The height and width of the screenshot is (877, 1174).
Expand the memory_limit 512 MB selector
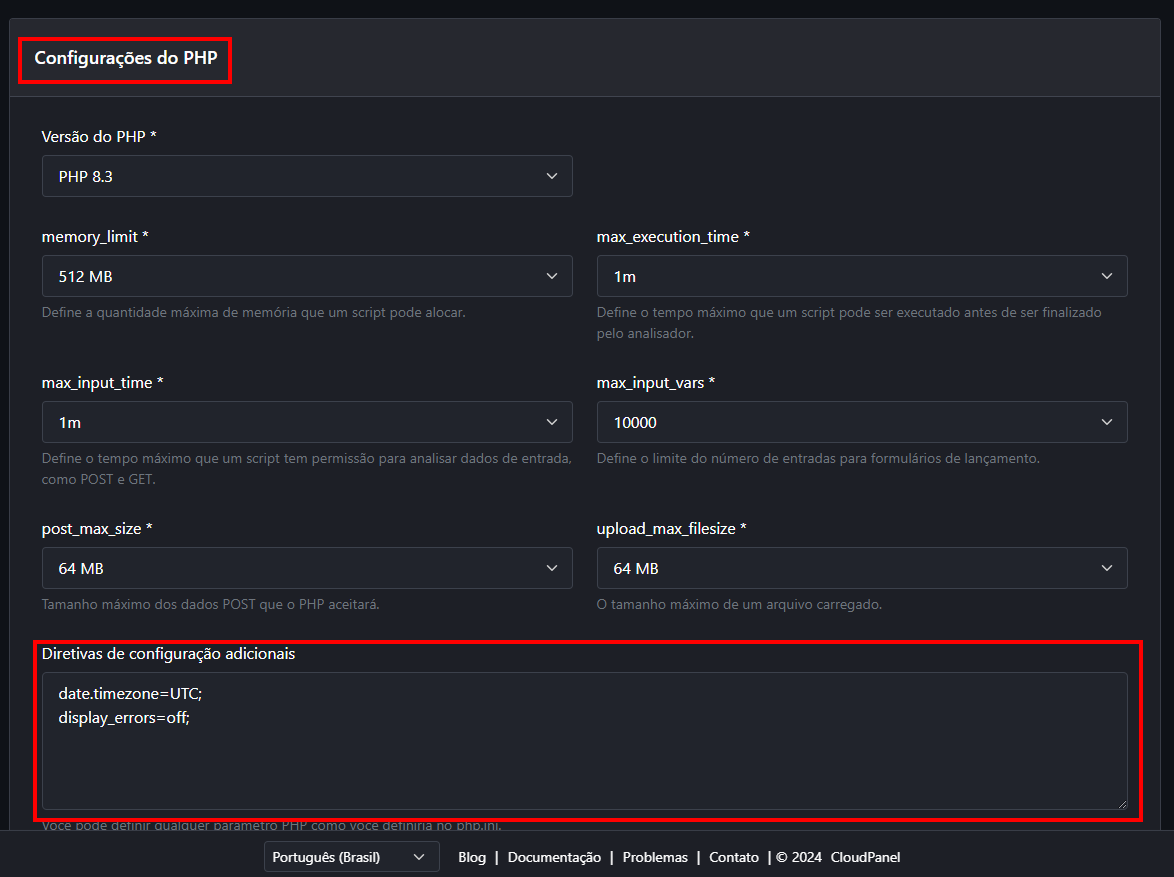click(x=307, y=276)
